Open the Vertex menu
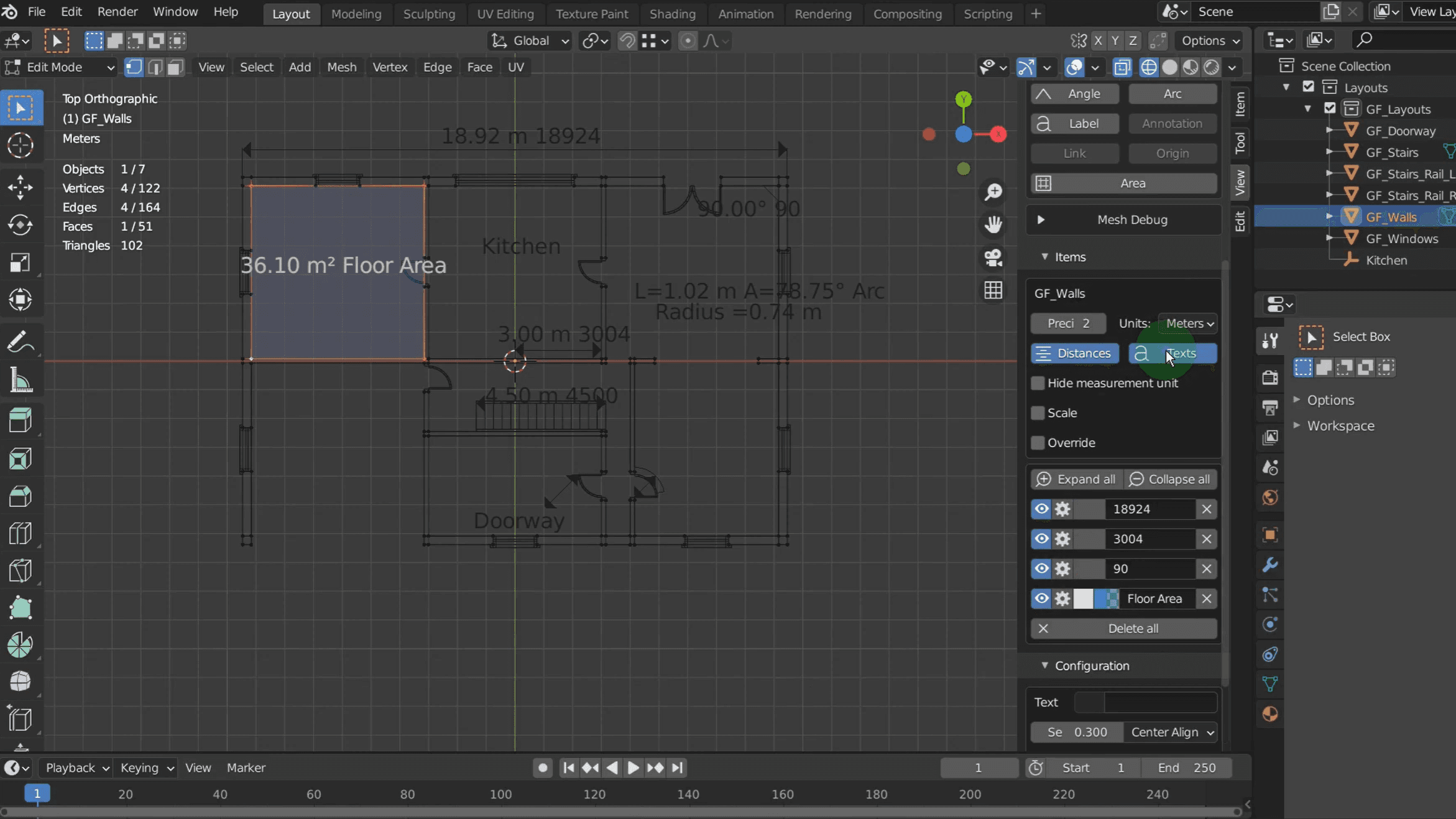 pos(389,67)
